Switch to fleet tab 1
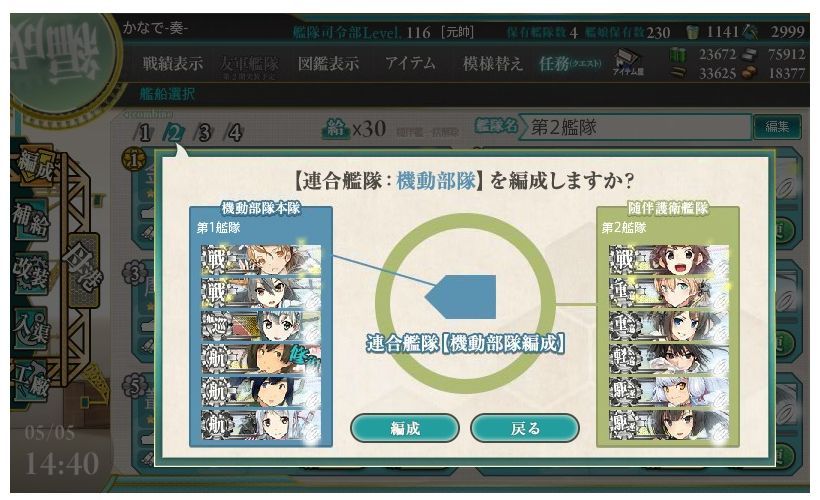This screenshot has width=820, height=500. pos(144,133)
